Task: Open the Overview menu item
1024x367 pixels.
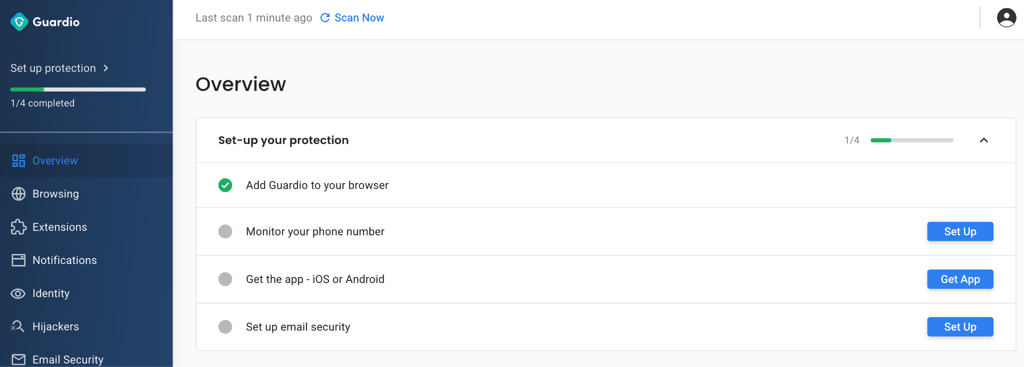Action: pos(86,161)
